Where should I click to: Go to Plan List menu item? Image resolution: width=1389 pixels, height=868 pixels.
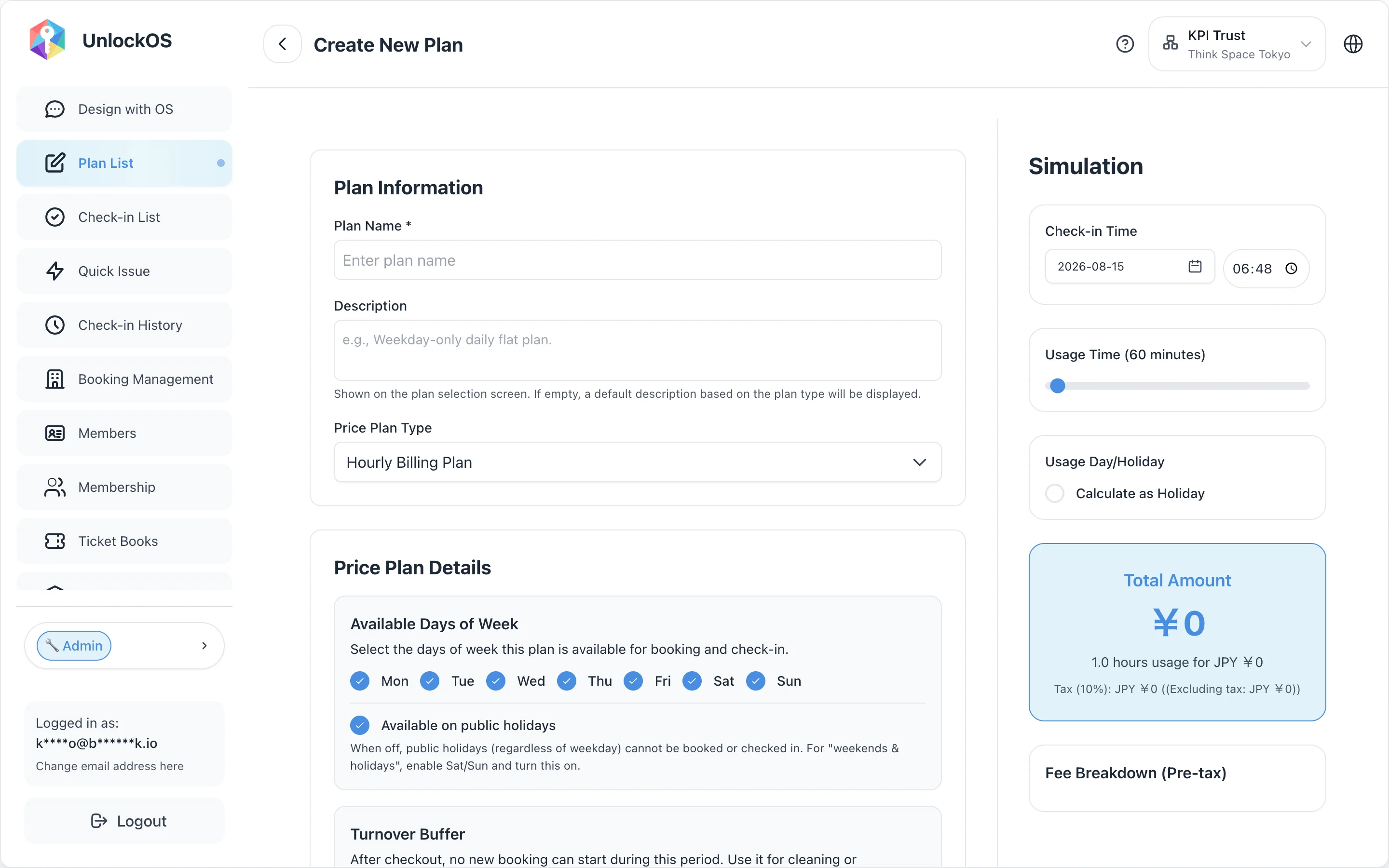(x=124, y=163)
